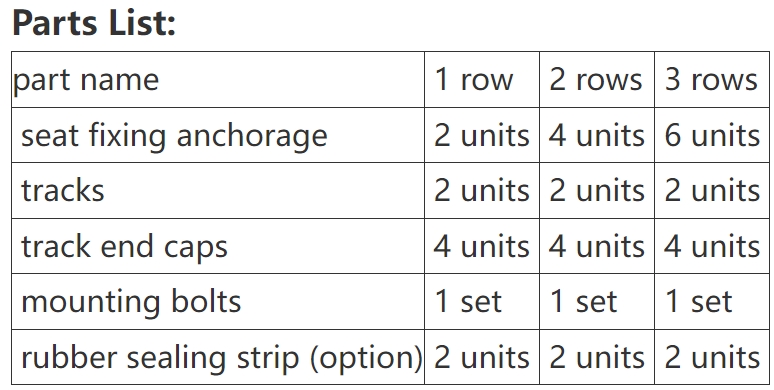Click track end caps 1 row quantity
This screenshot has height=390, width=774.
click(x=482, y=246)
